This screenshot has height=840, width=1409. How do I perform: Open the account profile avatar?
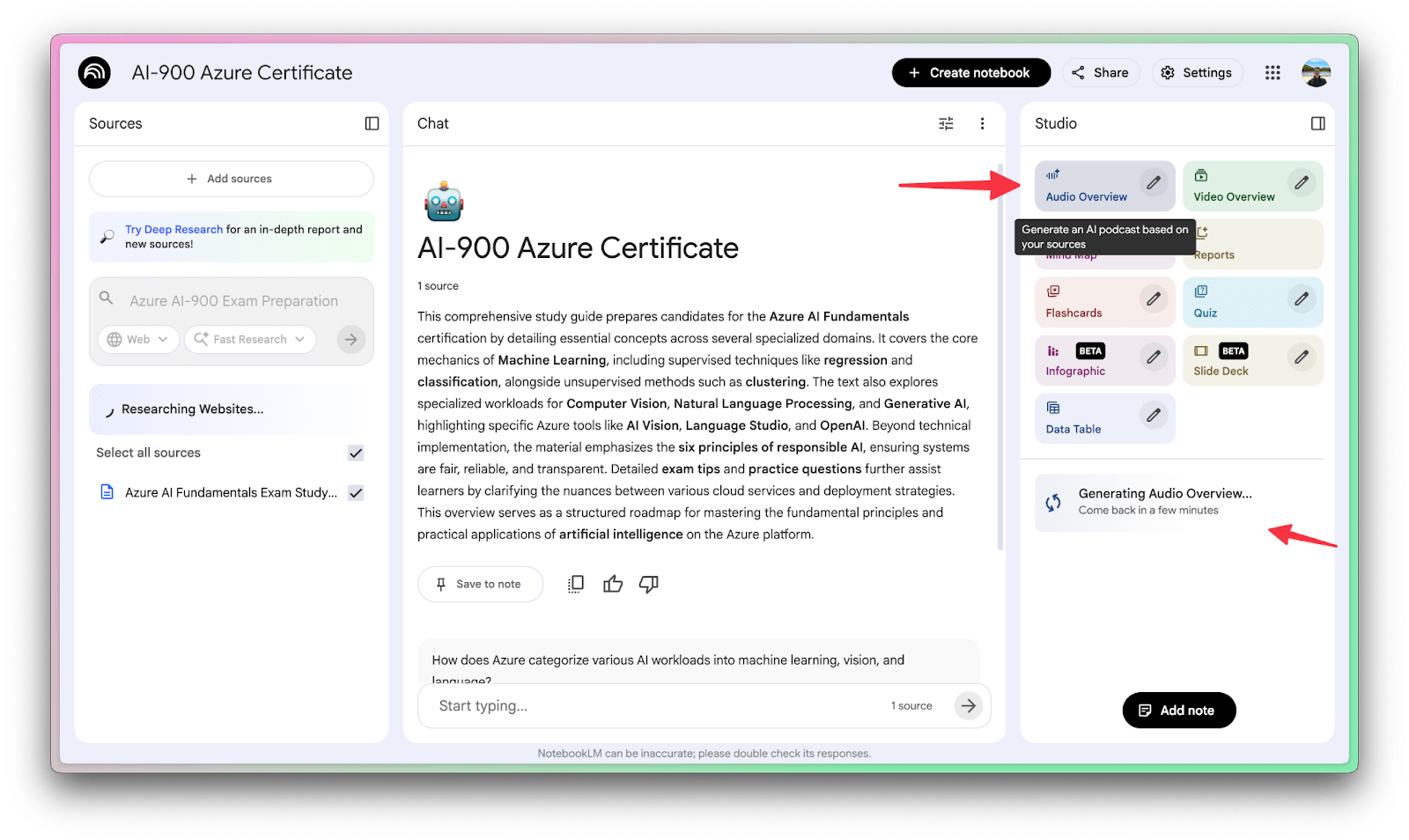tap(1316, 72)
